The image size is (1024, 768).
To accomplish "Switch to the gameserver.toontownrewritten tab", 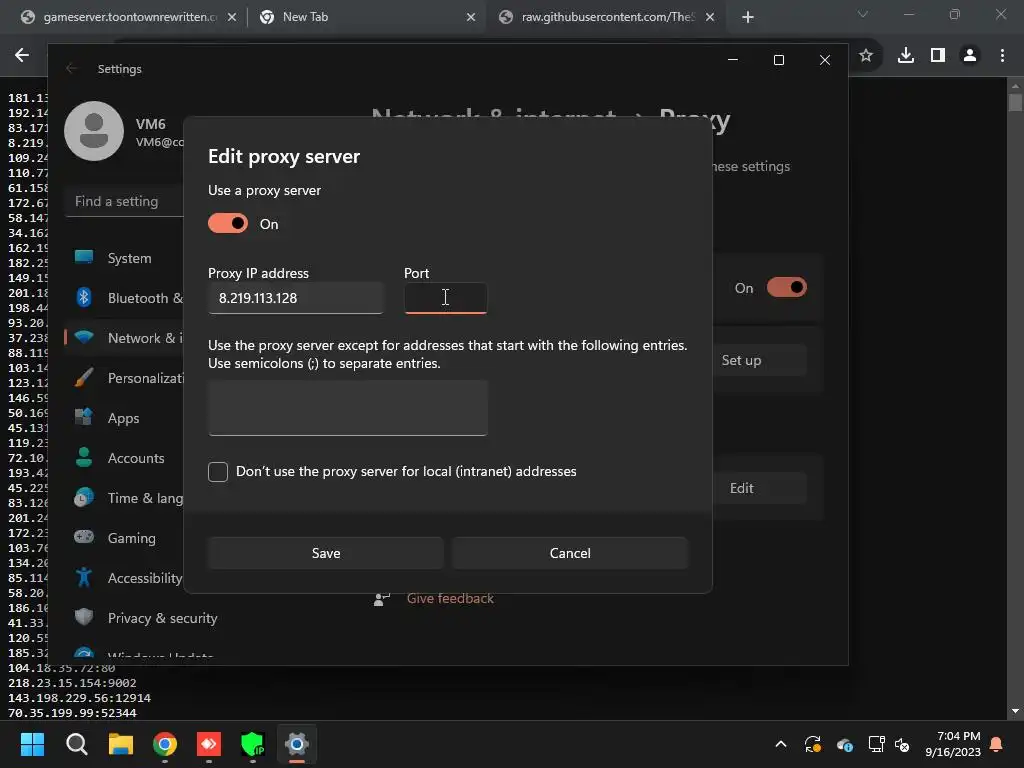I will tap(130, 17).
